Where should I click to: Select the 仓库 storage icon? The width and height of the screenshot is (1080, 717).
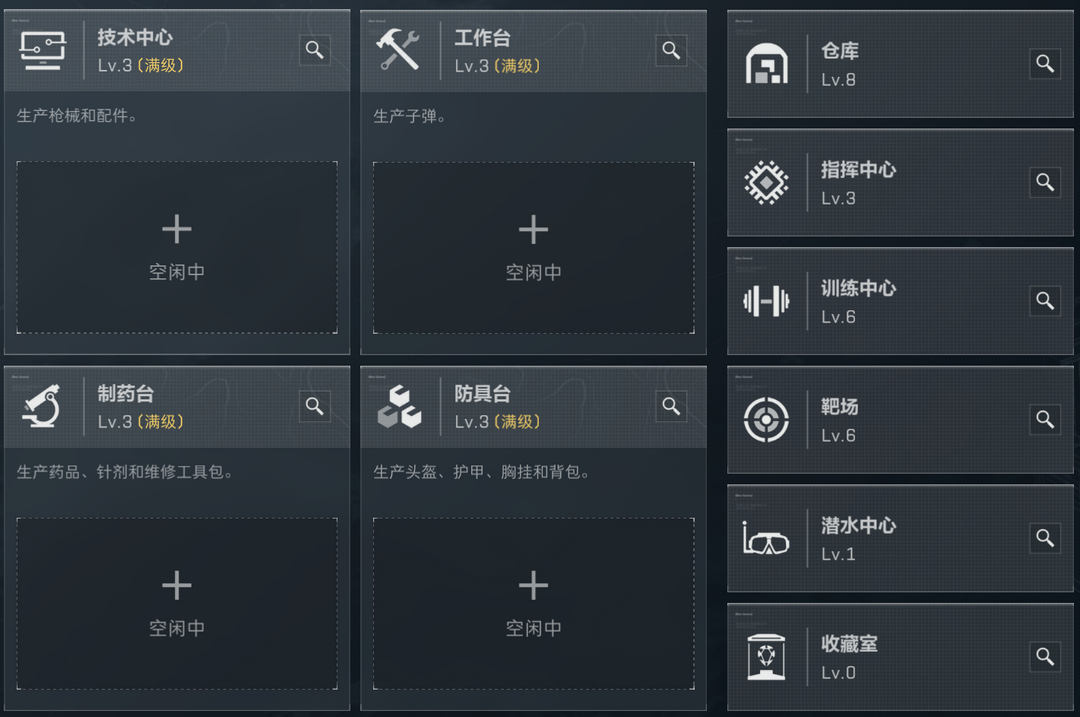click(x=765, y=64)
